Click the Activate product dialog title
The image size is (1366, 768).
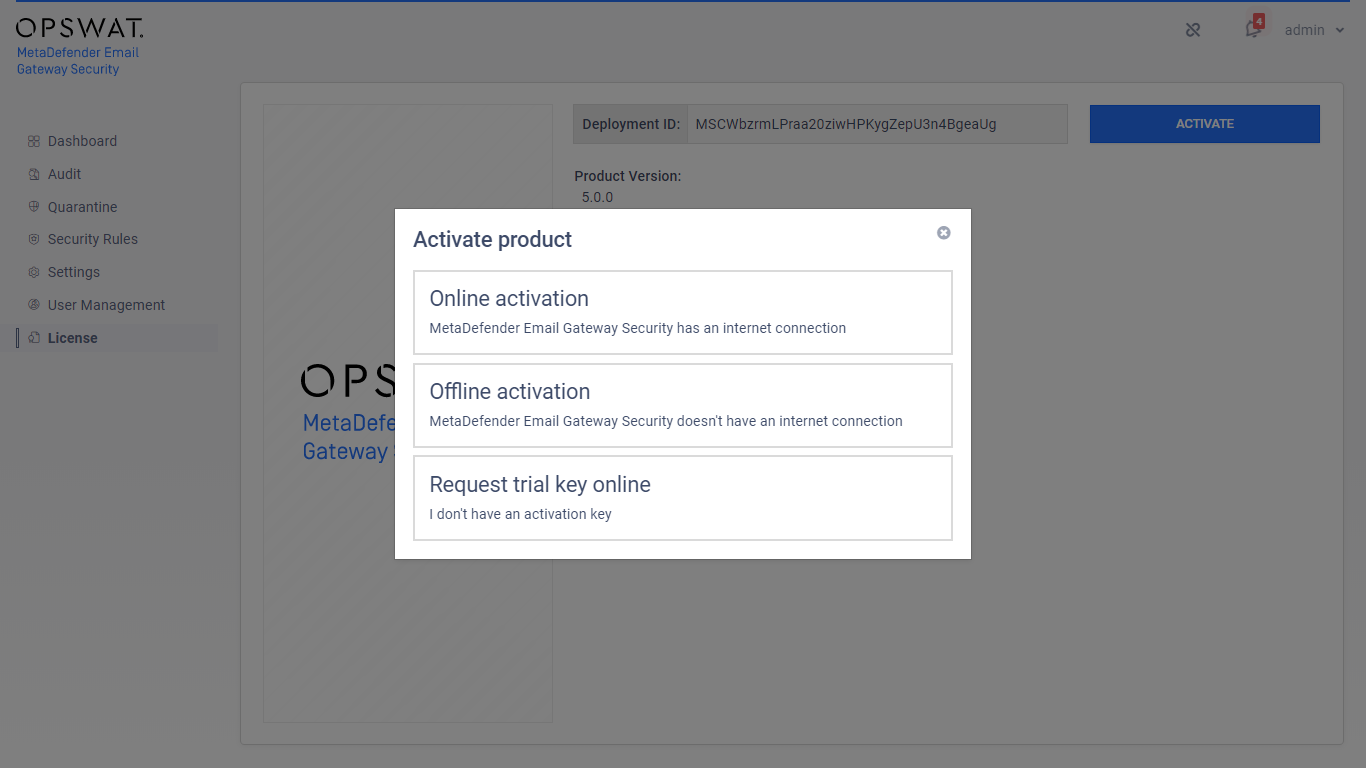(493, 240)
